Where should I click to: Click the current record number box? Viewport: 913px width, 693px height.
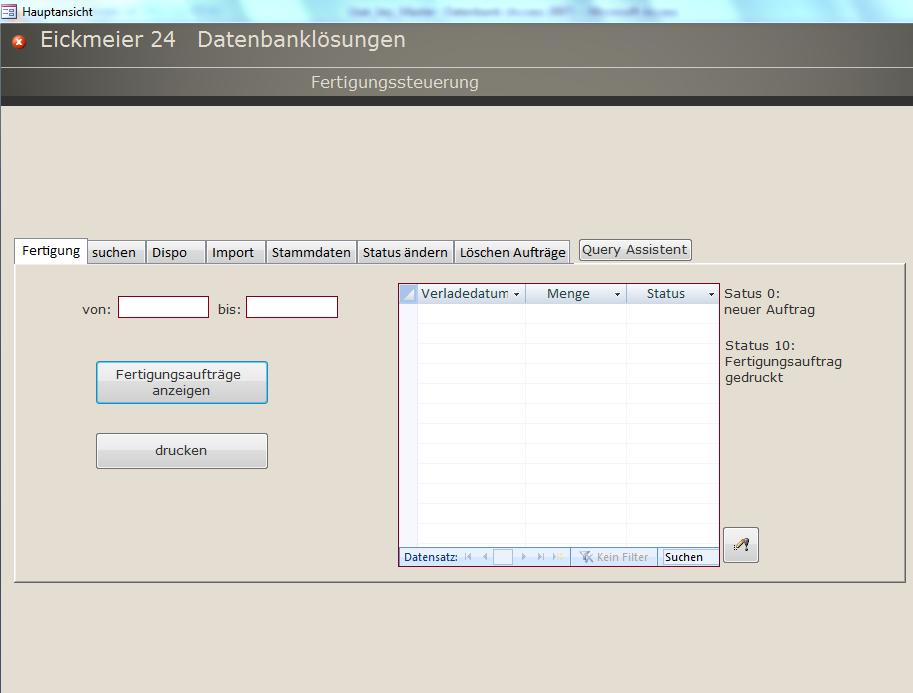coord(502,557)
